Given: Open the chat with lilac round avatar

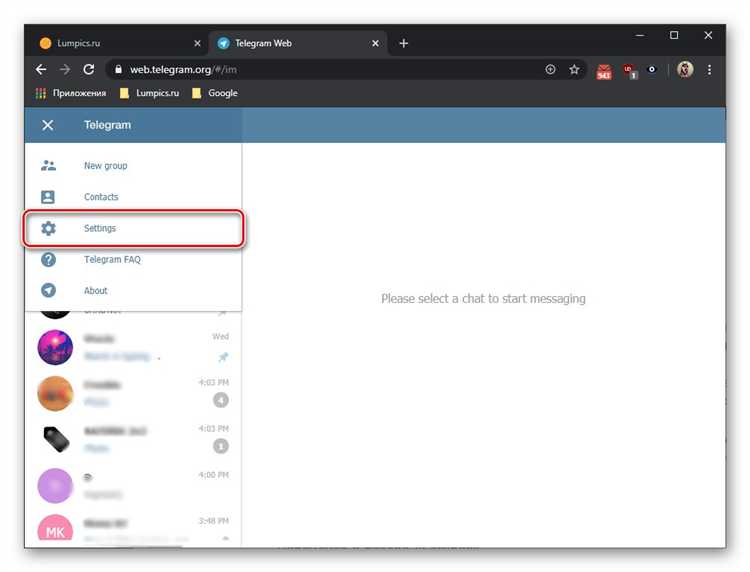Looking at the screenshot, I should pyautogui.click(x=133, y=485).
